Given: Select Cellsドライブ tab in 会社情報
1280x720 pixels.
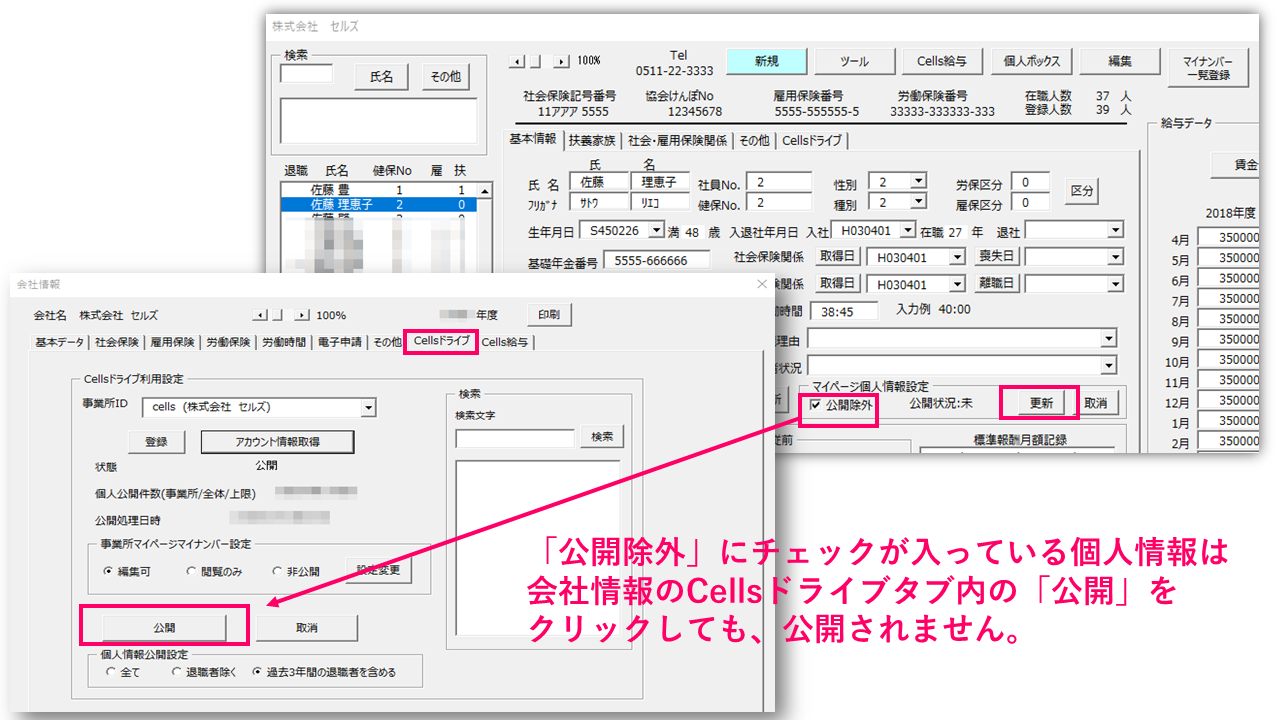Looking at the screenshot, I should pos(441,341).
